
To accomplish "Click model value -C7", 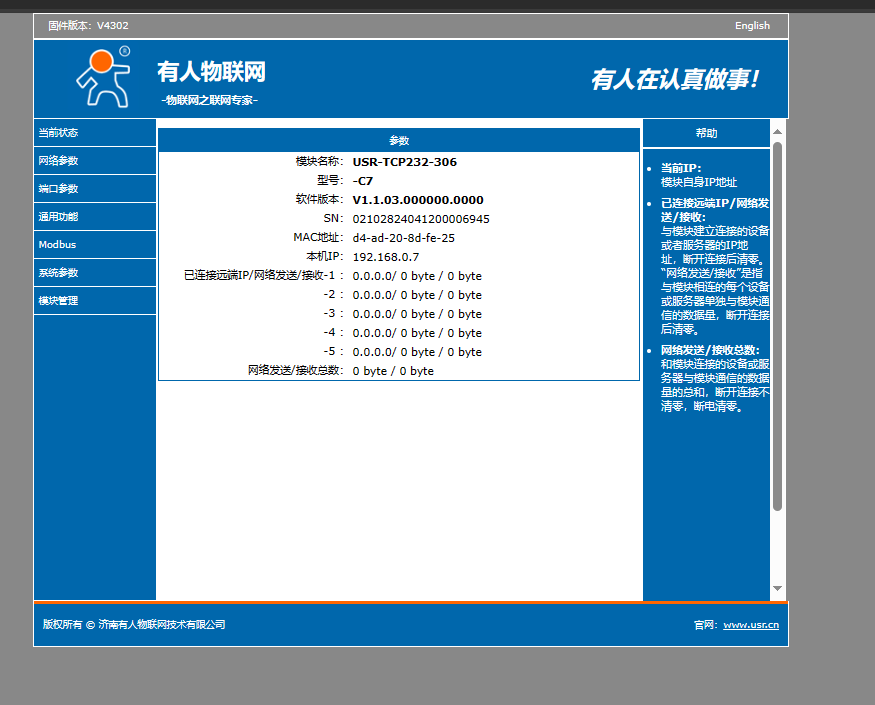I will coord(363,181).
